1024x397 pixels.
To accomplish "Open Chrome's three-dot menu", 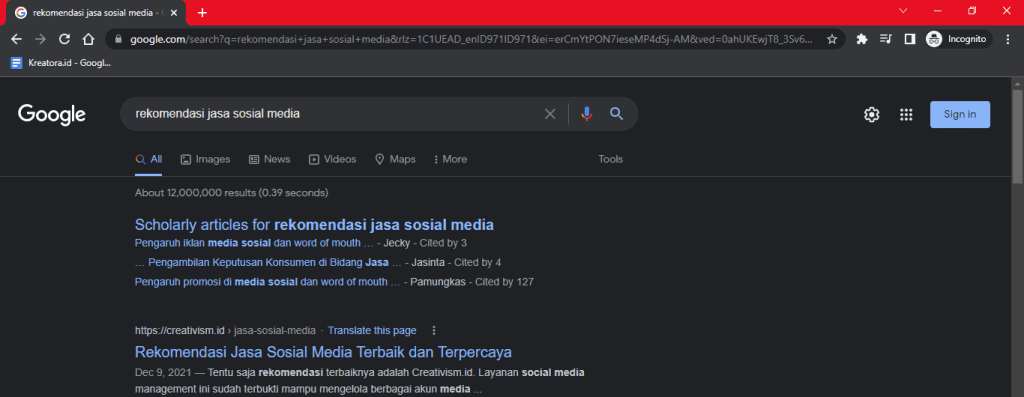I will click(1007, 39).
